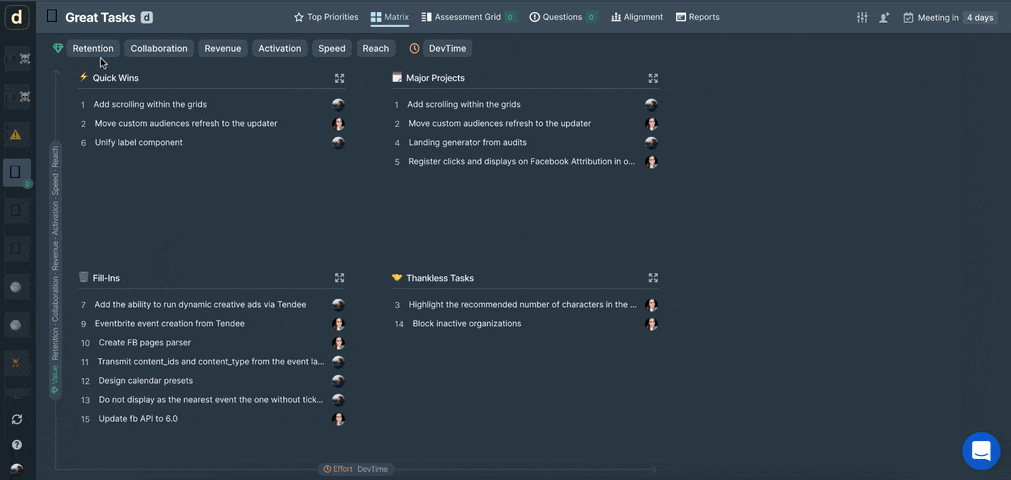Image resolution: width=1011 pixels, height=480 pixels.
Task: Toggle the Collaboration criterion chip
Action: tap(159, 48)
